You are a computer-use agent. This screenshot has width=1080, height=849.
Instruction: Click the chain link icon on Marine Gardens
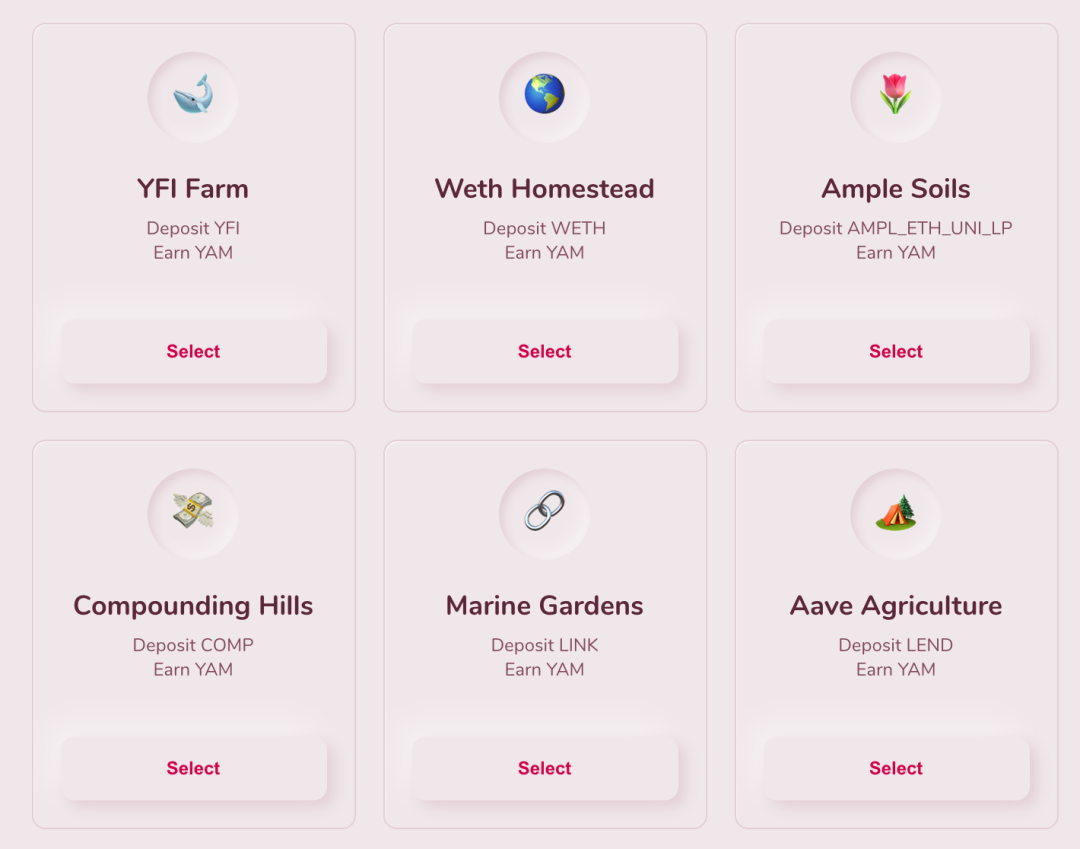coord(544,511)
